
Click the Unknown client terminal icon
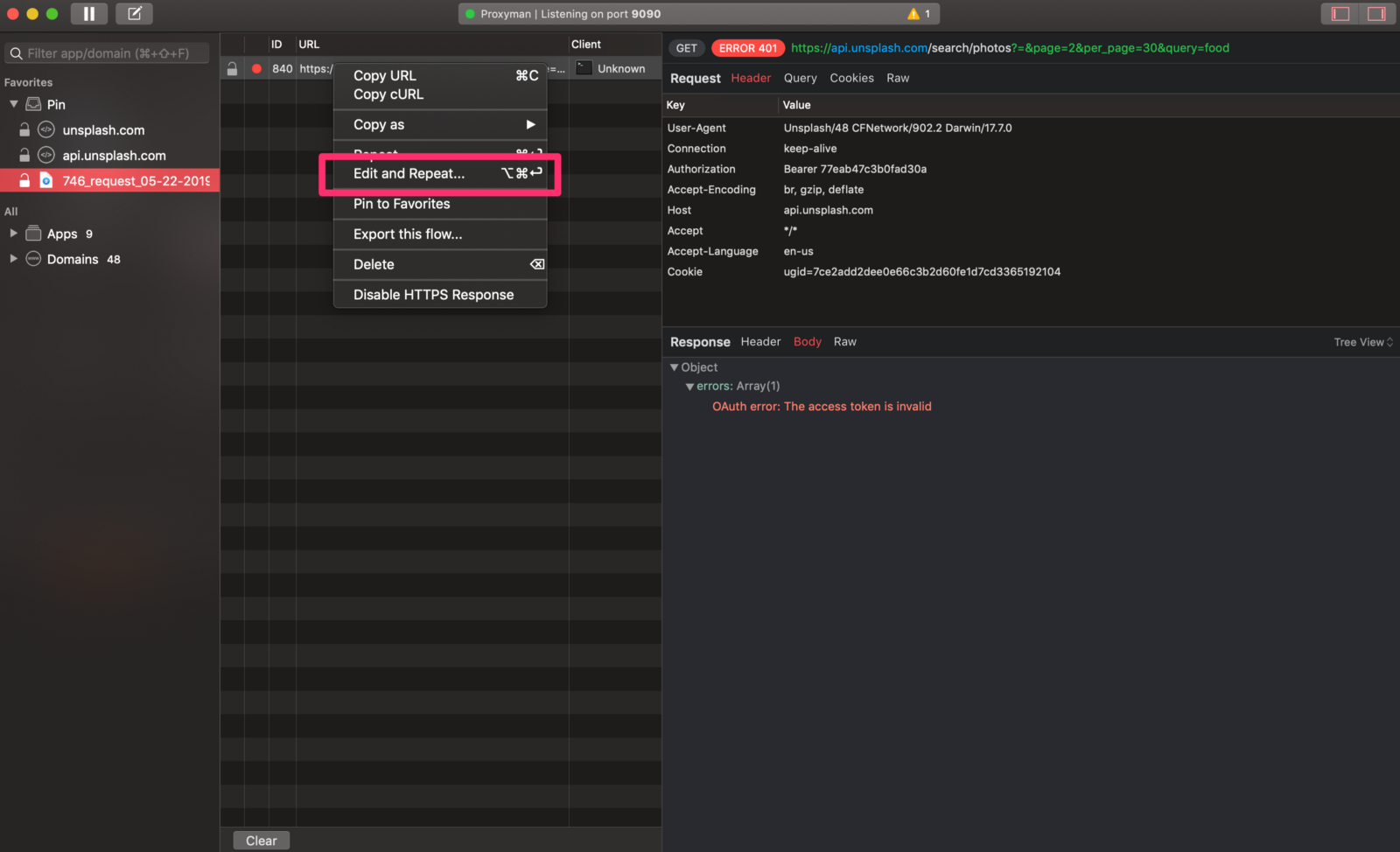584,68
